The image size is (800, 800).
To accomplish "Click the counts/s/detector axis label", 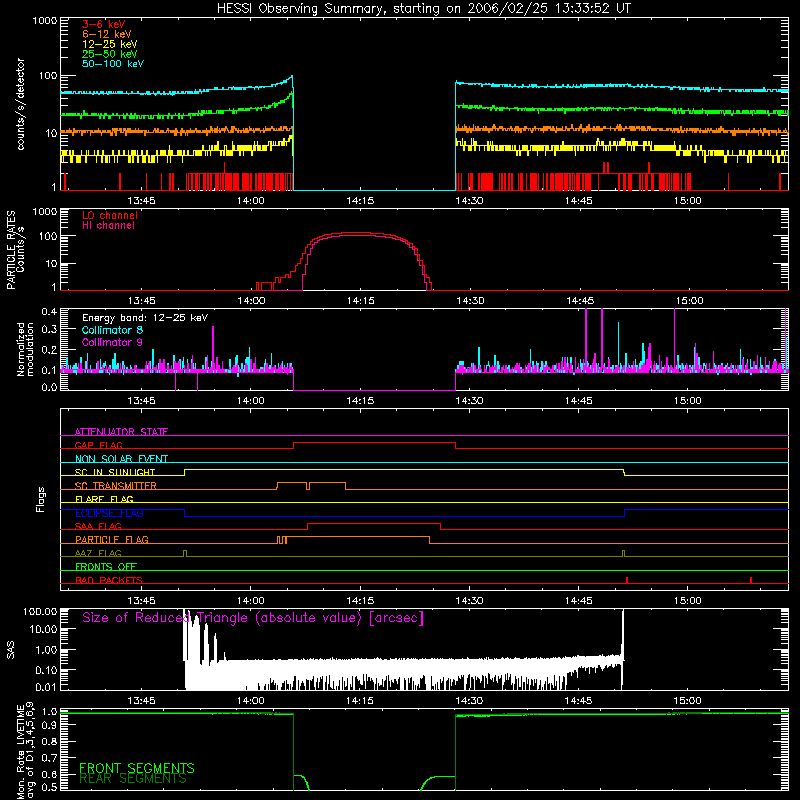I will tap(20, 104).
